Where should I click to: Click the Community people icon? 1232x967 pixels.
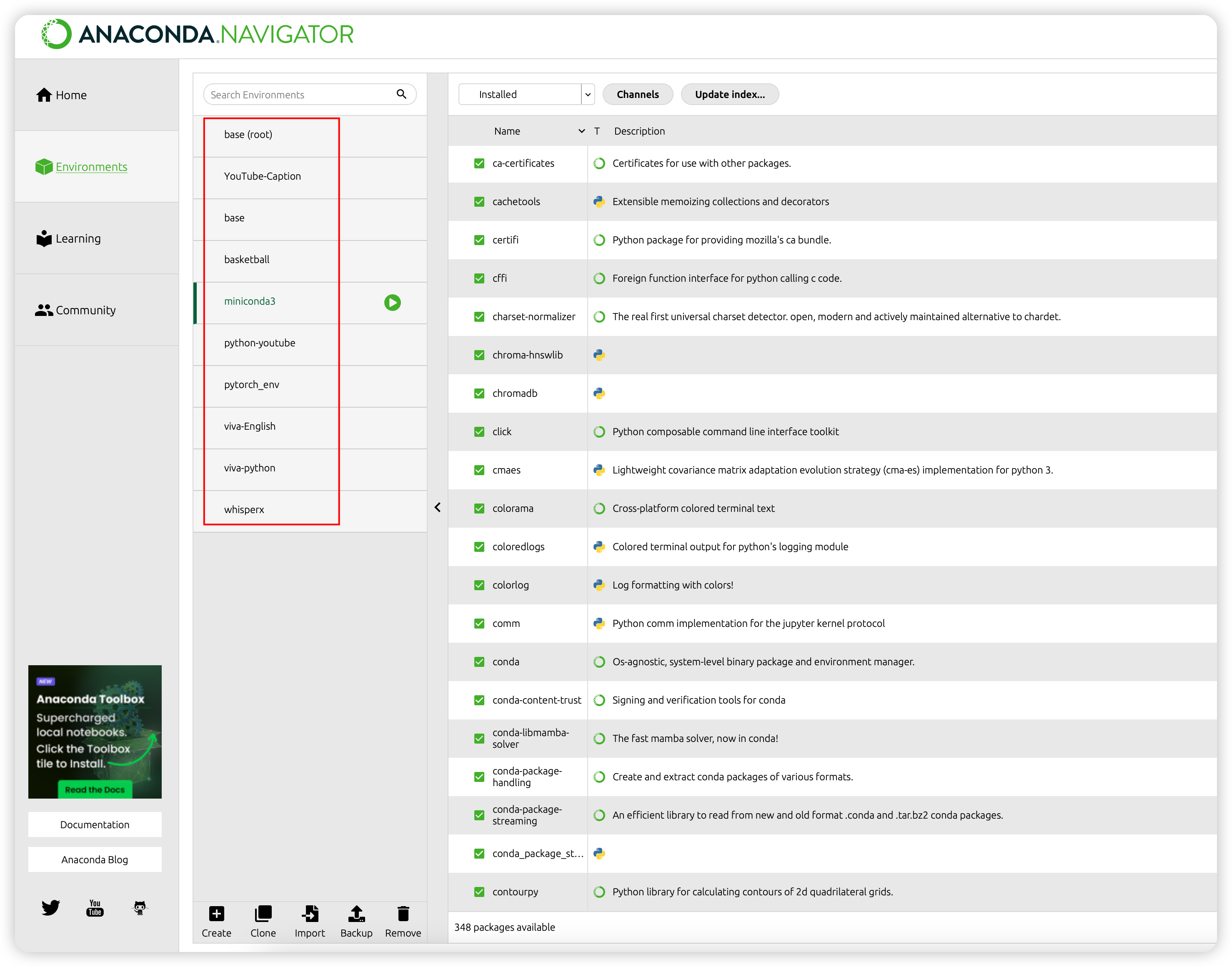coord(44,310)
